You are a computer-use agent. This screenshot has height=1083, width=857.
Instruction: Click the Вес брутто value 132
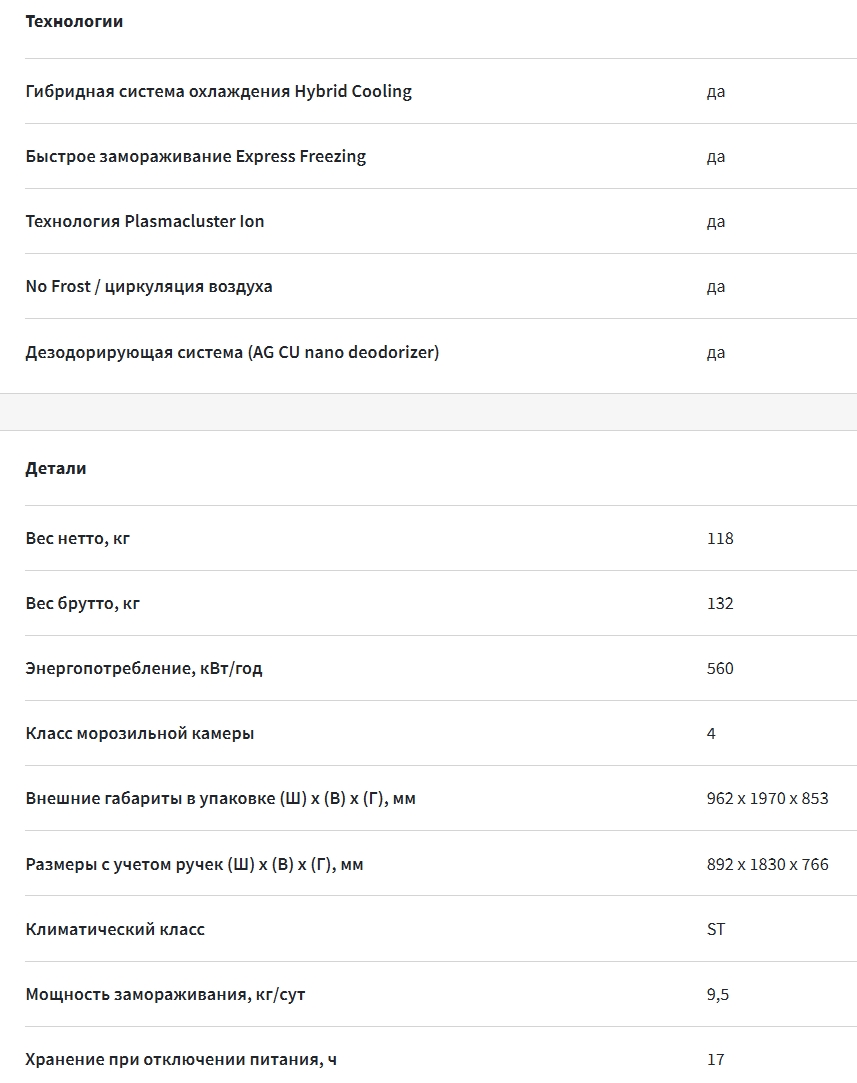pos(720,603)
